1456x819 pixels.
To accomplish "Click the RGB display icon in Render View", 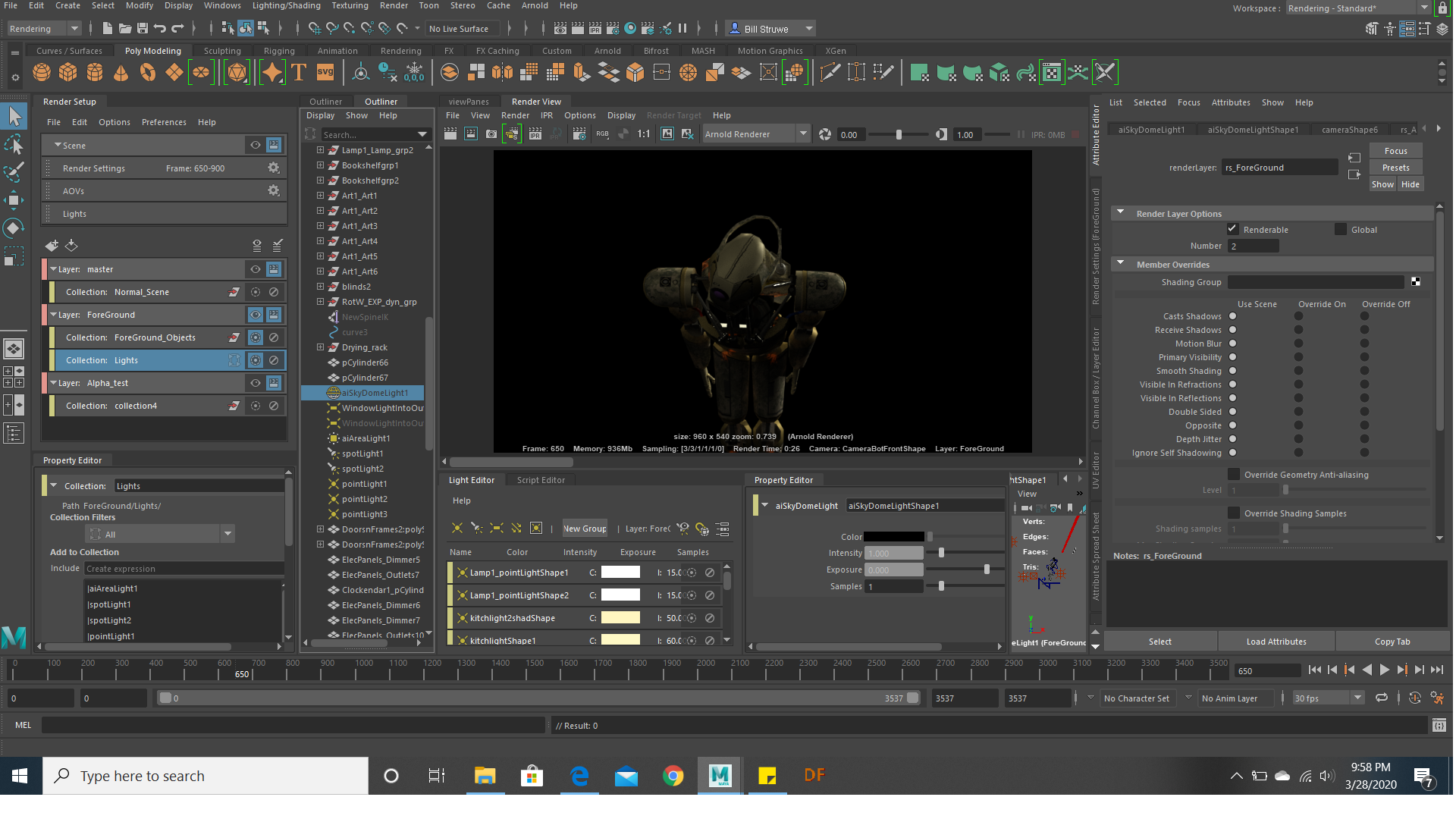I will (602, 133).
